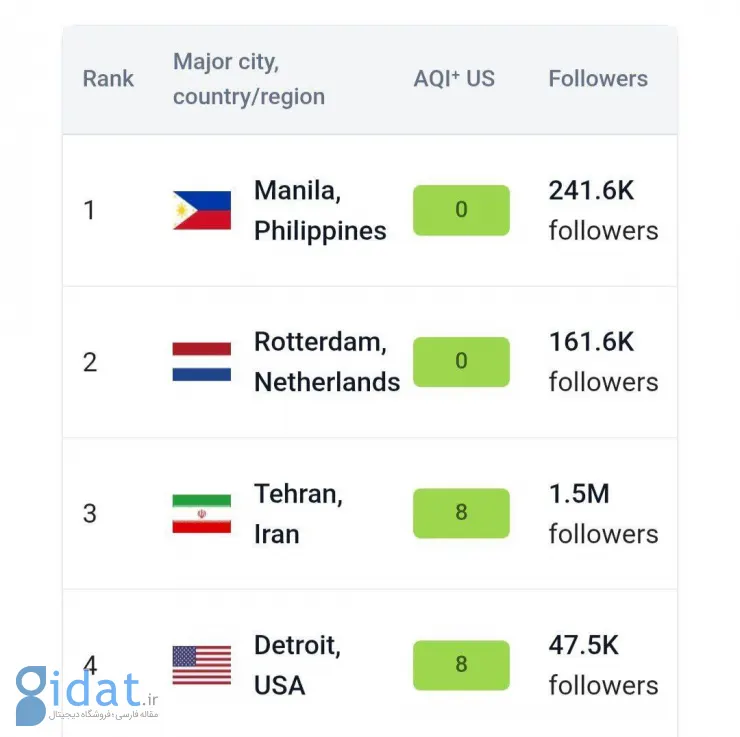Click Detroit's AQI 8 badge
Screen dimensions: 740x737
pos(461,665)
